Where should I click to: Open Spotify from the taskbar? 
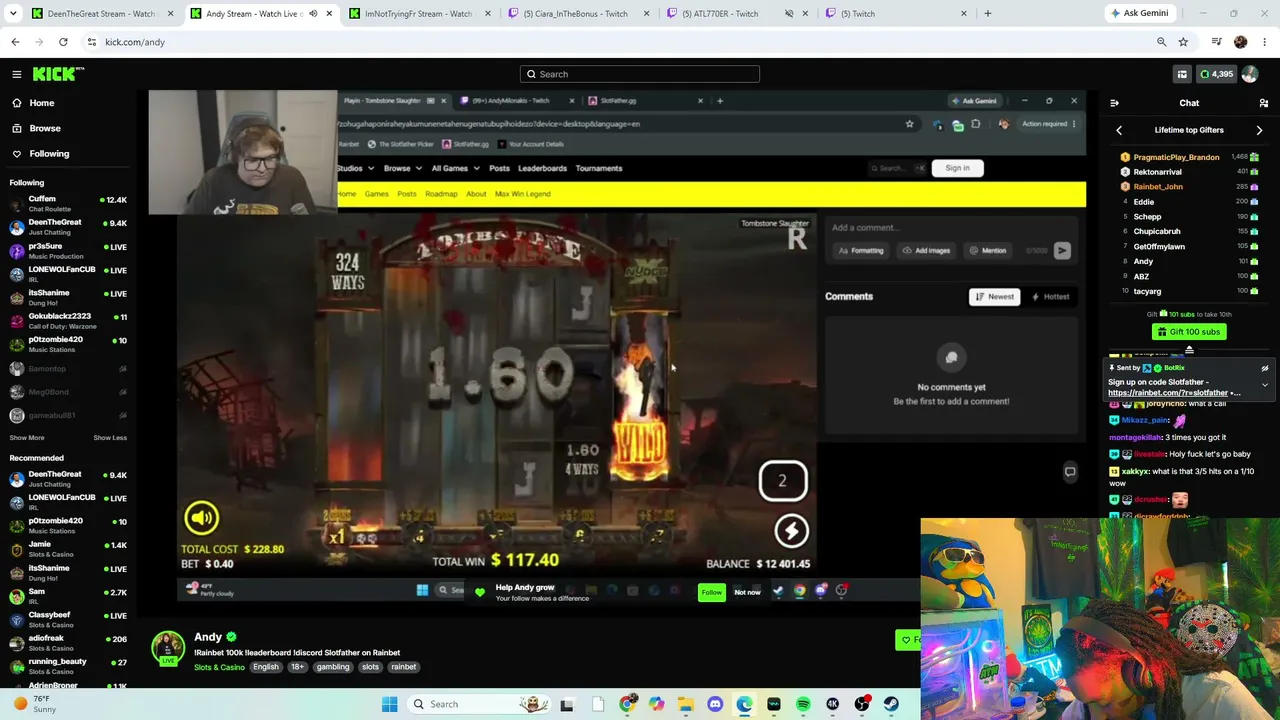[803, 704]
